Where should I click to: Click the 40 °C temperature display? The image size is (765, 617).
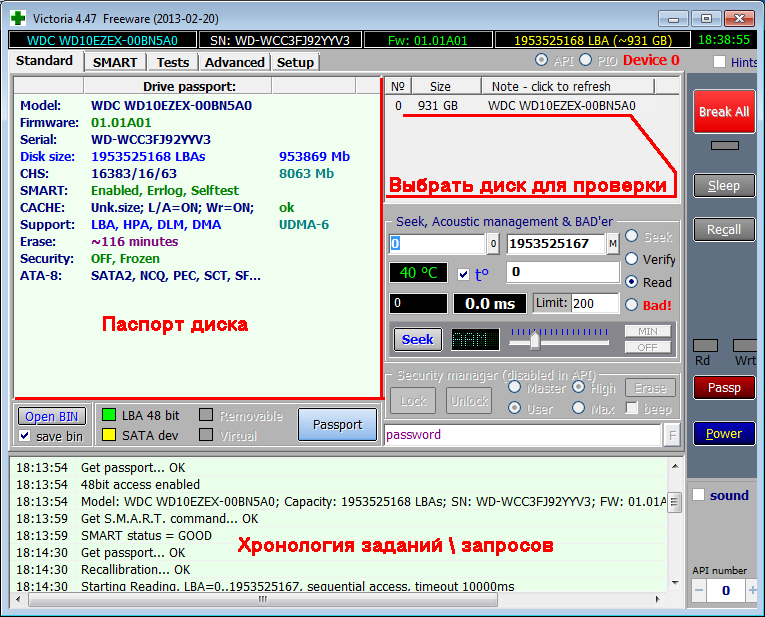418,273
